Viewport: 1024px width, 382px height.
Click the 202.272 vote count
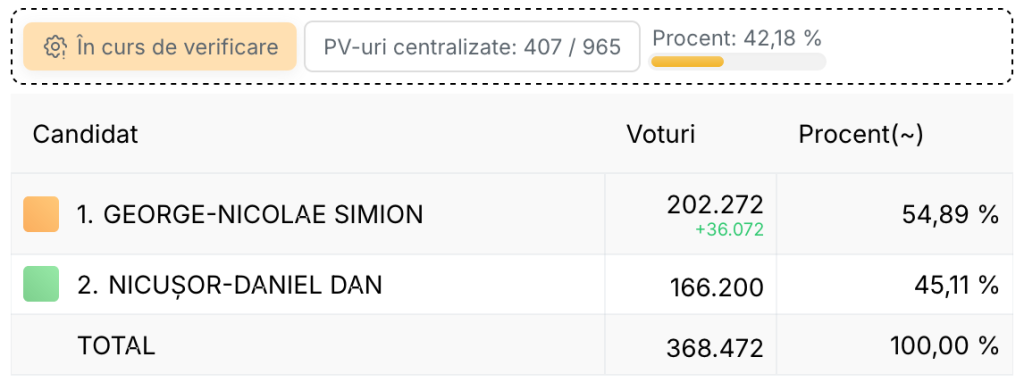pyautogui.click(x=715, y=205)
